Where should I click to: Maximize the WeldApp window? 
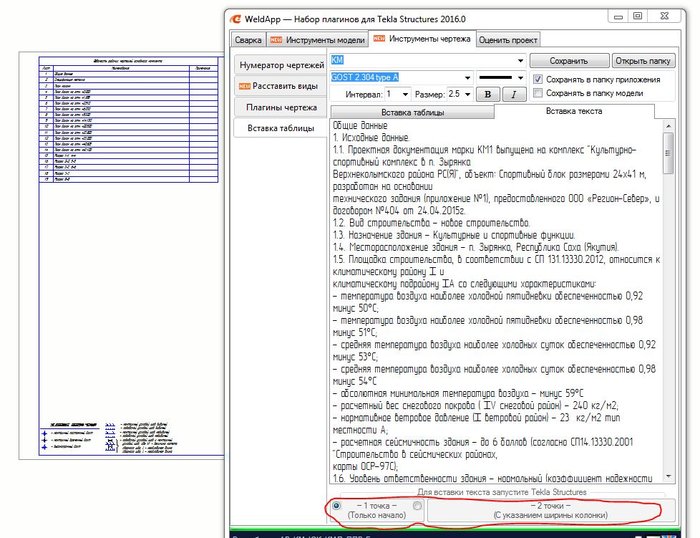[638, 16]
